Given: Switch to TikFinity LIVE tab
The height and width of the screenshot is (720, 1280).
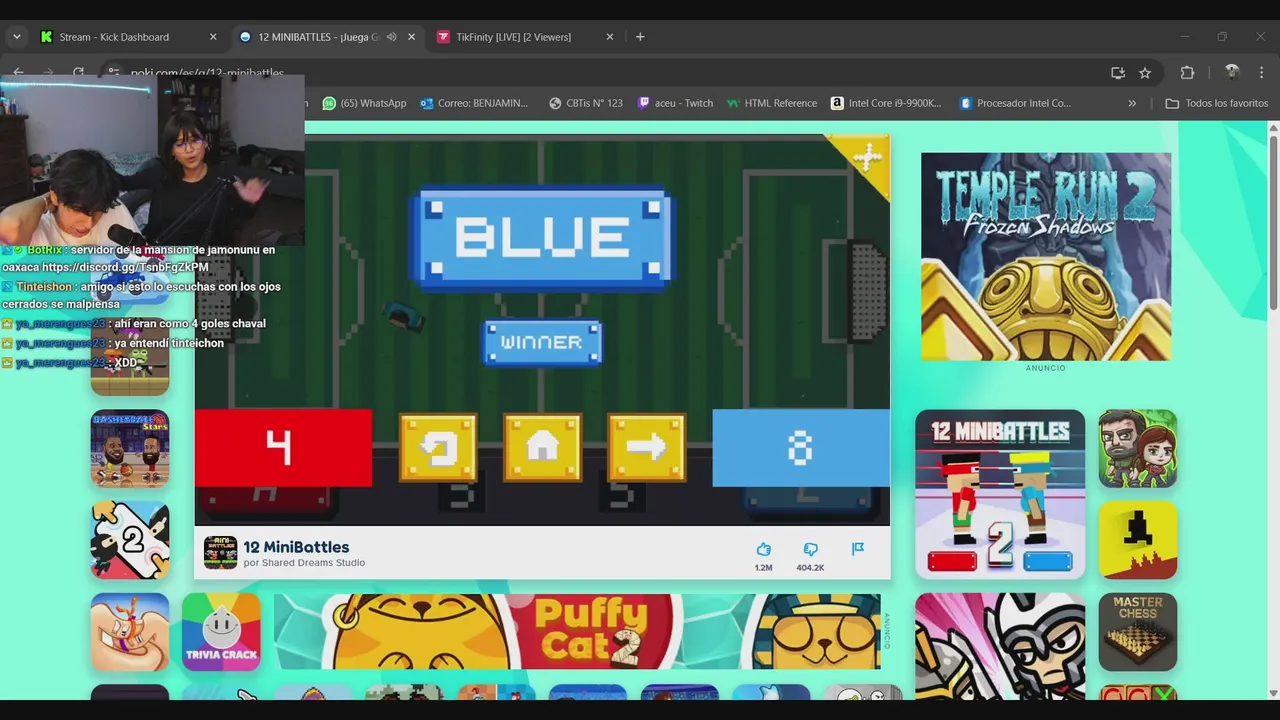Looking at the screenshot, I should pos(513,37).
